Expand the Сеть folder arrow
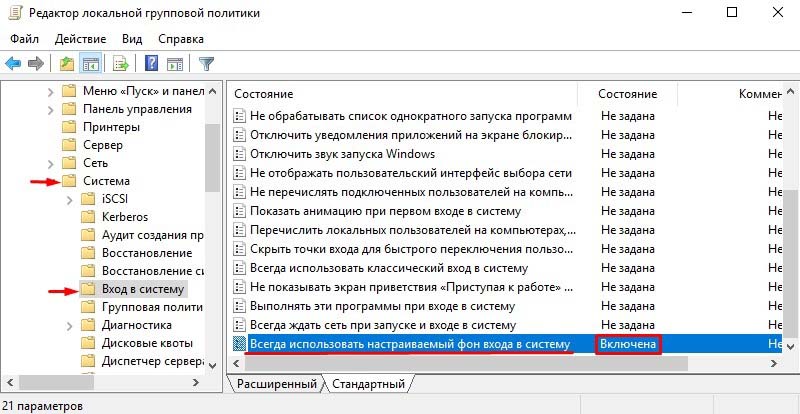 51,163
